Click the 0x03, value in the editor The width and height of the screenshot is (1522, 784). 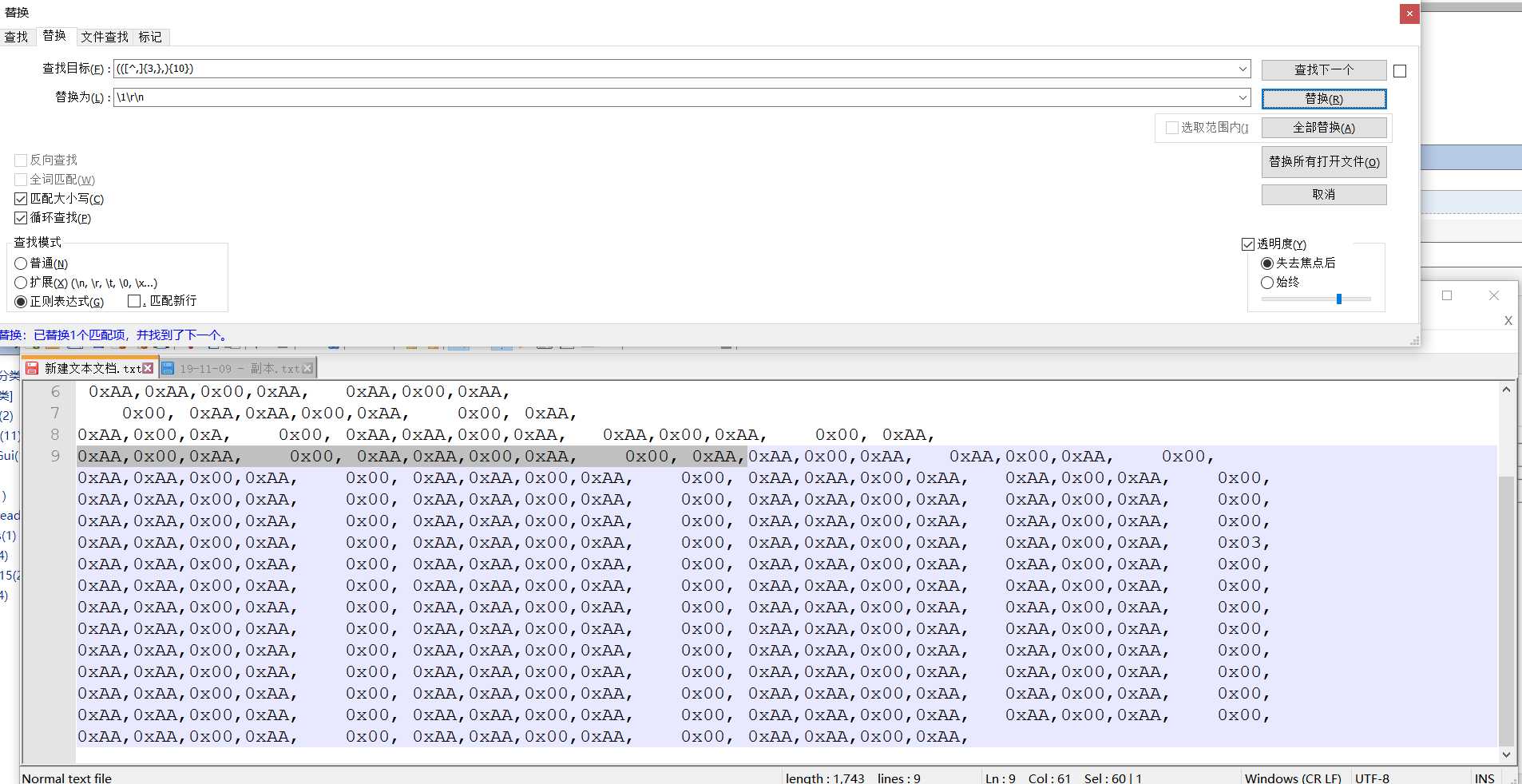(1243, 543)
